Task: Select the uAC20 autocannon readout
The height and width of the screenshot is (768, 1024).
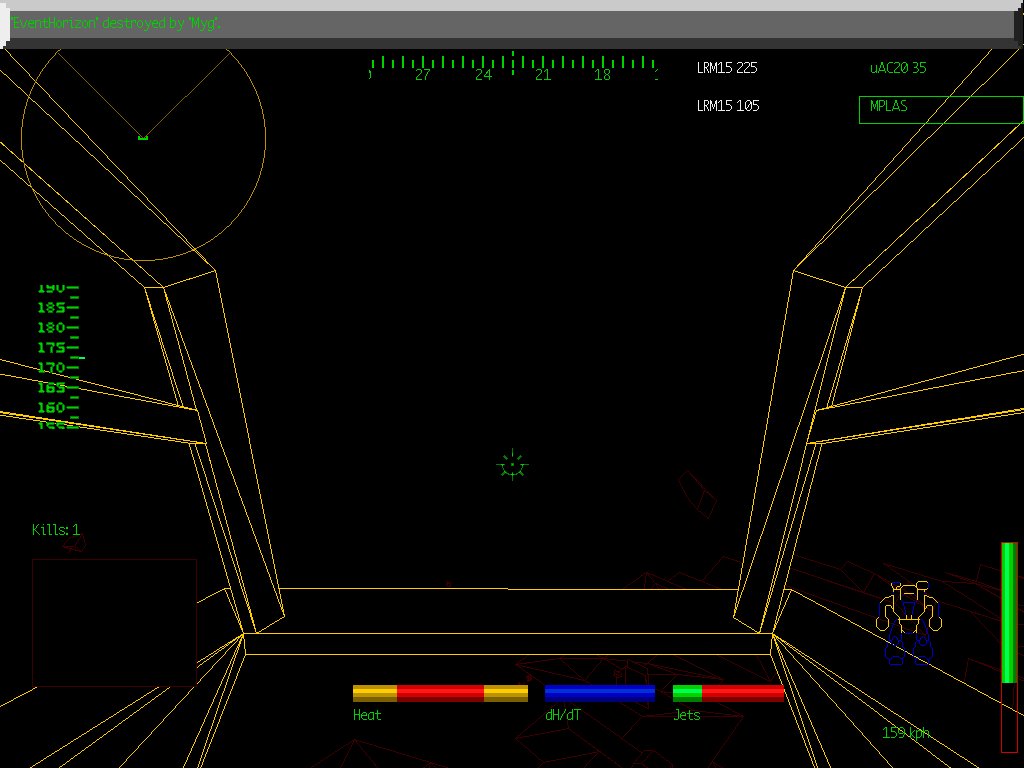Action: [897, 68]
